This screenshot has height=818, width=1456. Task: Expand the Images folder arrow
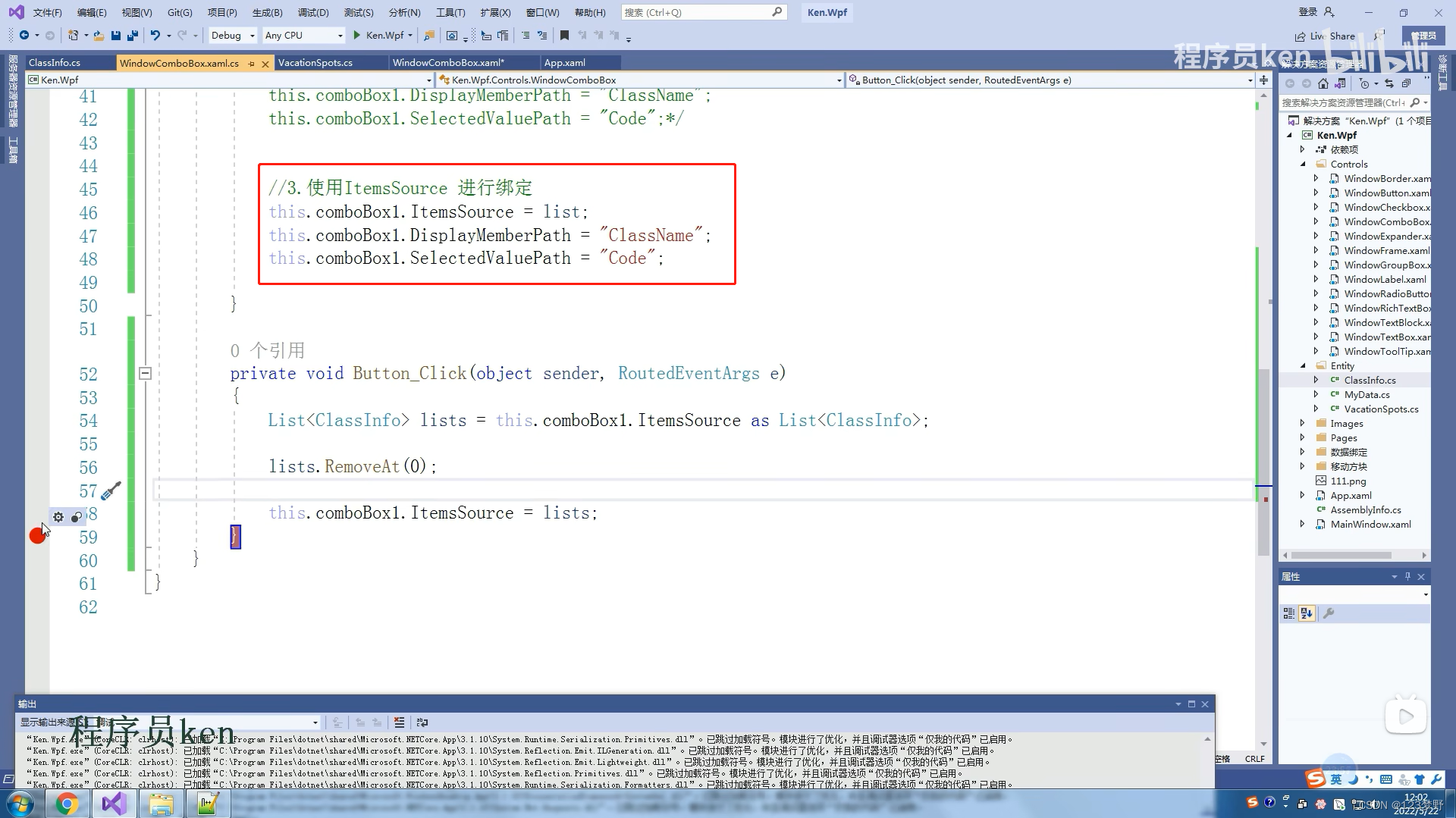click(1303, 423)
